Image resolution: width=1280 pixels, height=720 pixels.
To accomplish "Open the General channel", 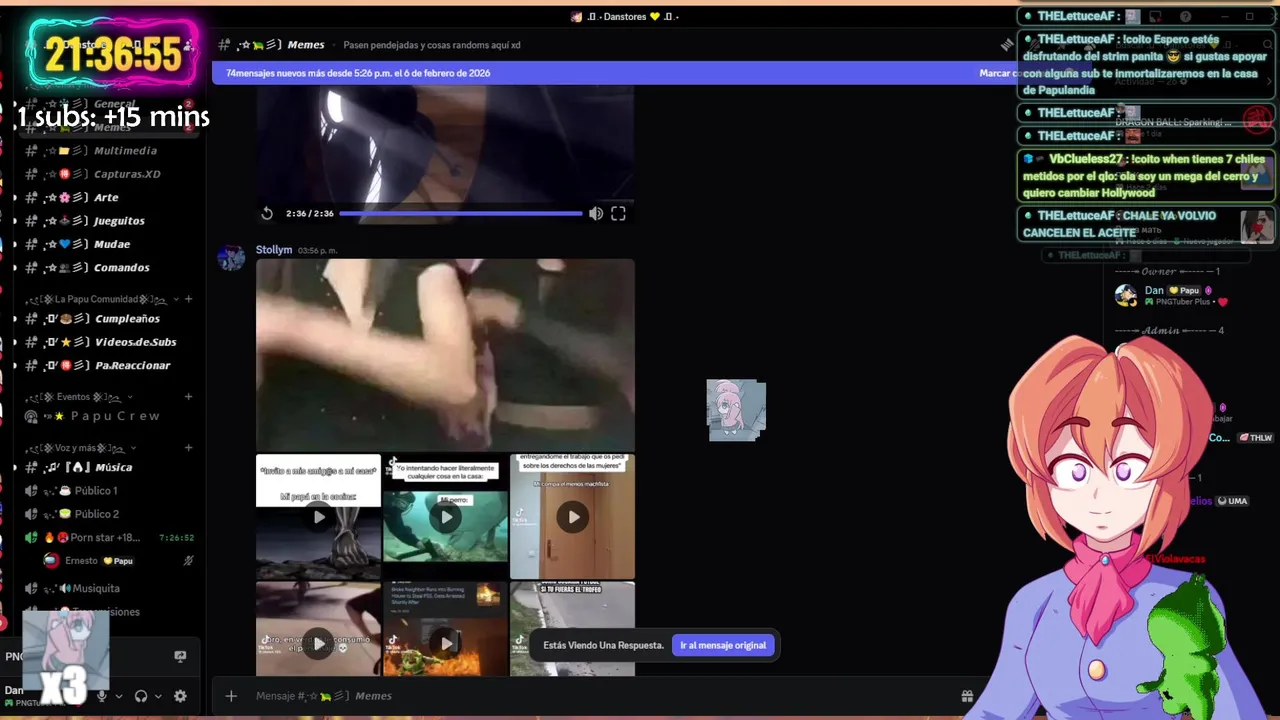I will [110, 104].
